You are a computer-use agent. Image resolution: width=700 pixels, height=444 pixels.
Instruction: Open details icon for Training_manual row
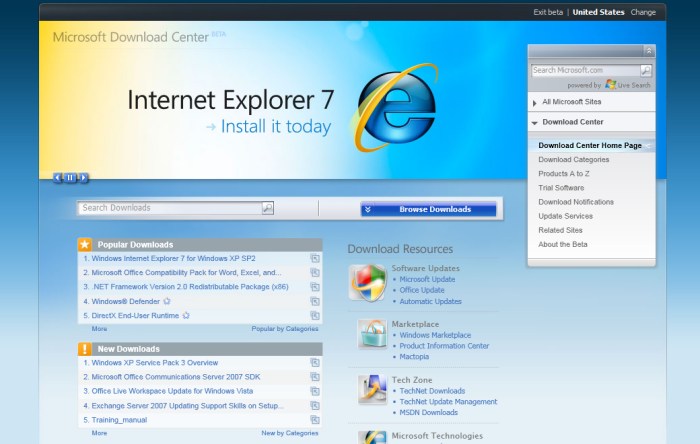point(315,420)
